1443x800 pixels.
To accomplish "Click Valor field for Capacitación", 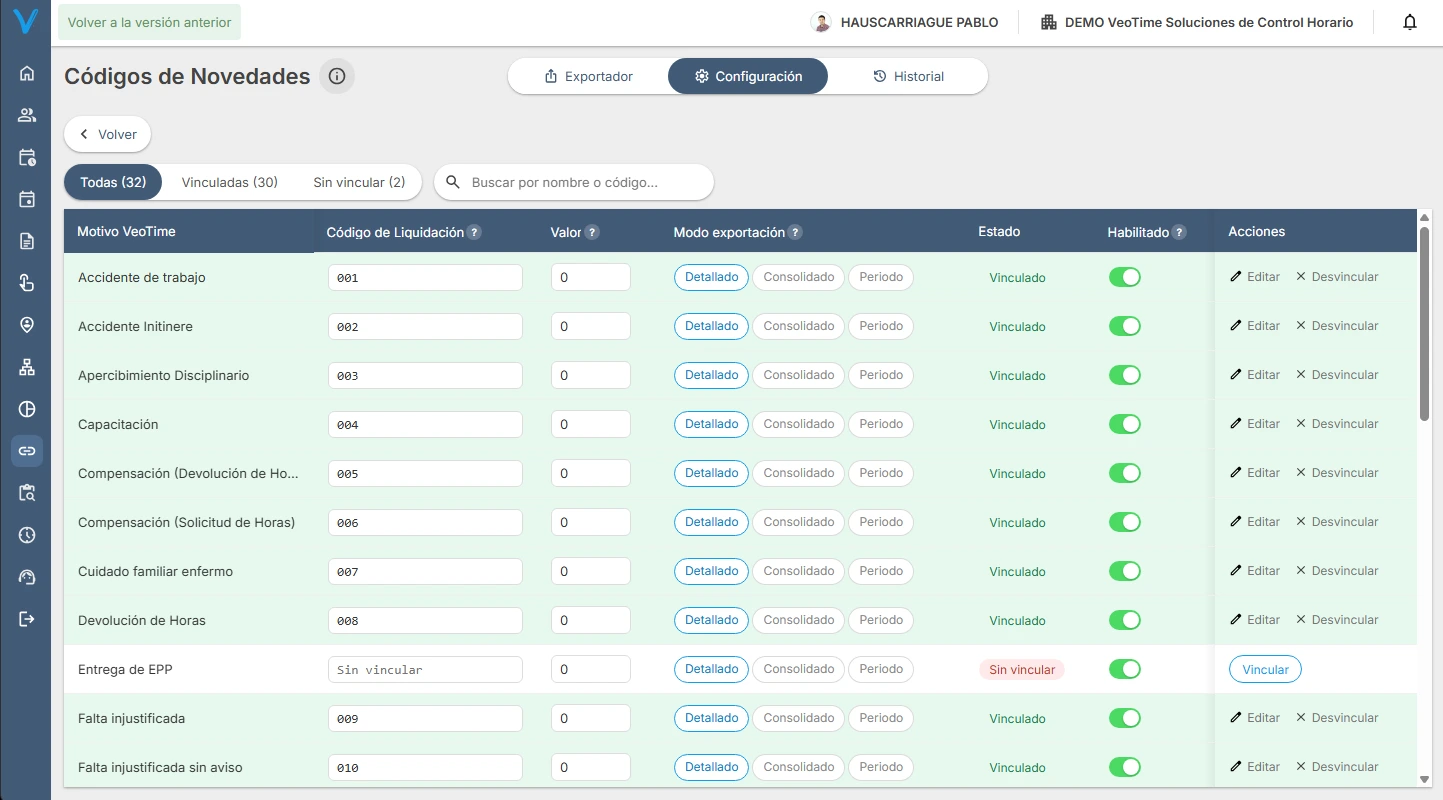I will pyautogui.click(x=591, y=424).
